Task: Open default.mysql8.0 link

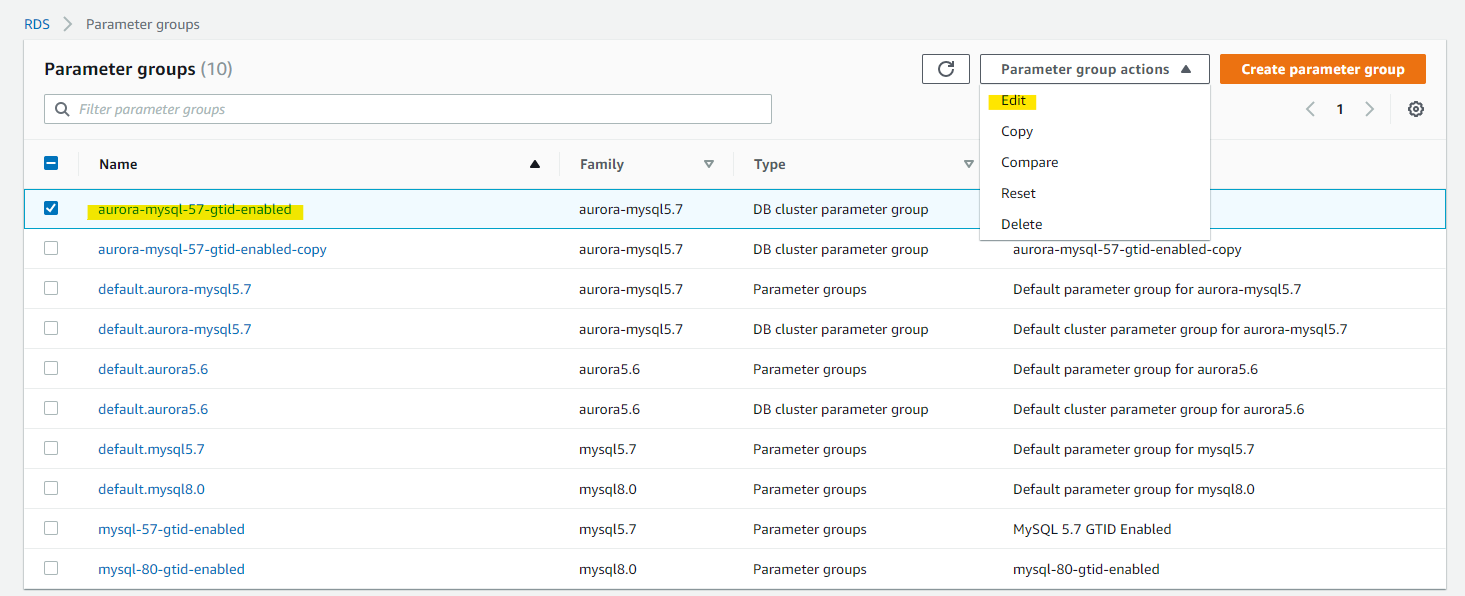Action: coord(151,489)
